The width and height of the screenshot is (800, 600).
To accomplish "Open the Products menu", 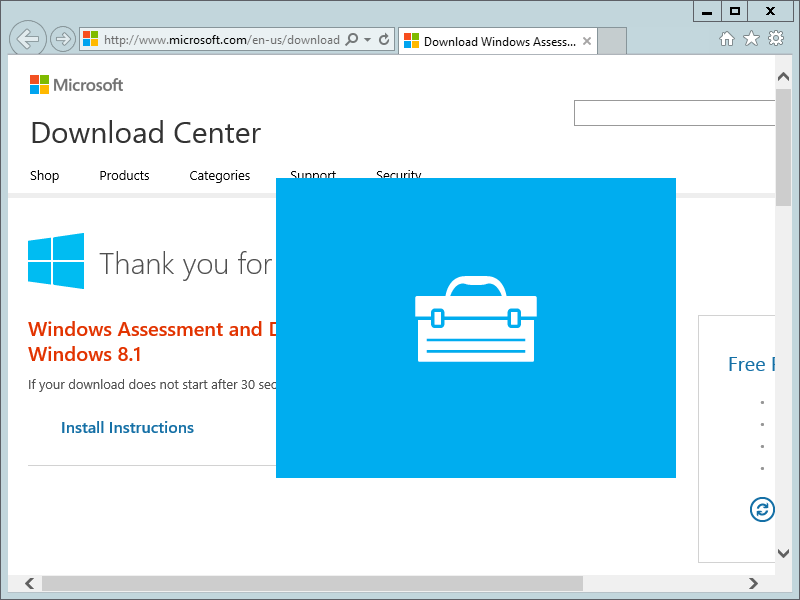I will [x=124, y=176].
